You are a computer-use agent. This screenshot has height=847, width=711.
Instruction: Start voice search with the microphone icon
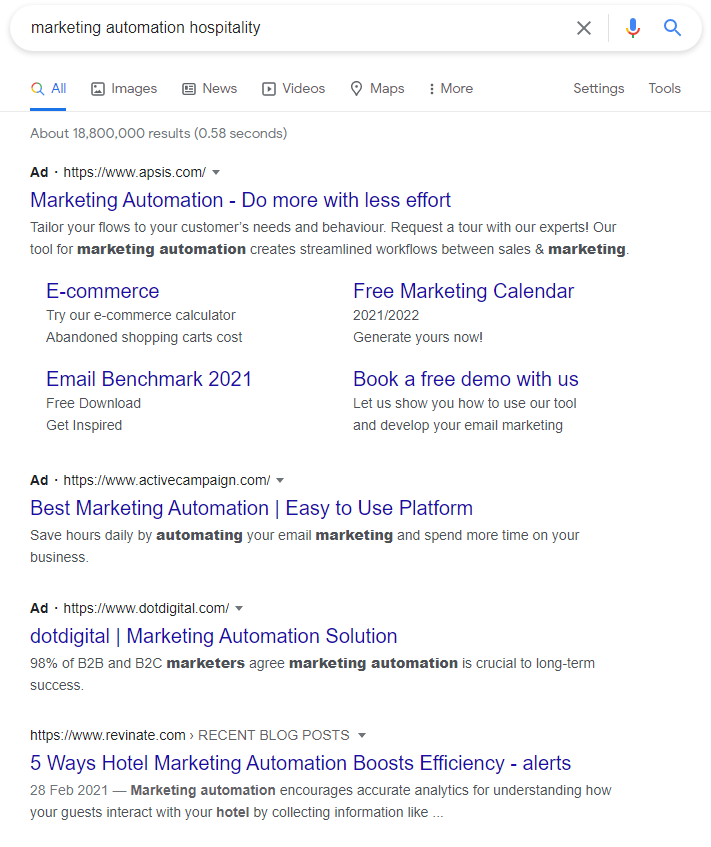[x=633, y=28]
